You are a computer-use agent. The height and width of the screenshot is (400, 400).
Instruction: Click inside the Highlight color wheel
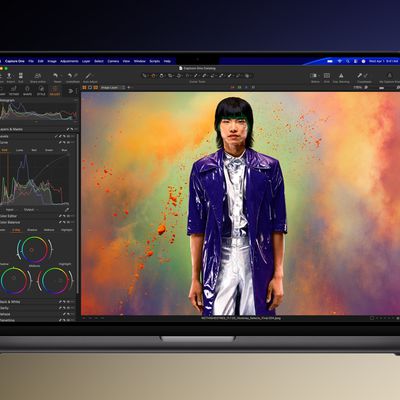55,281
